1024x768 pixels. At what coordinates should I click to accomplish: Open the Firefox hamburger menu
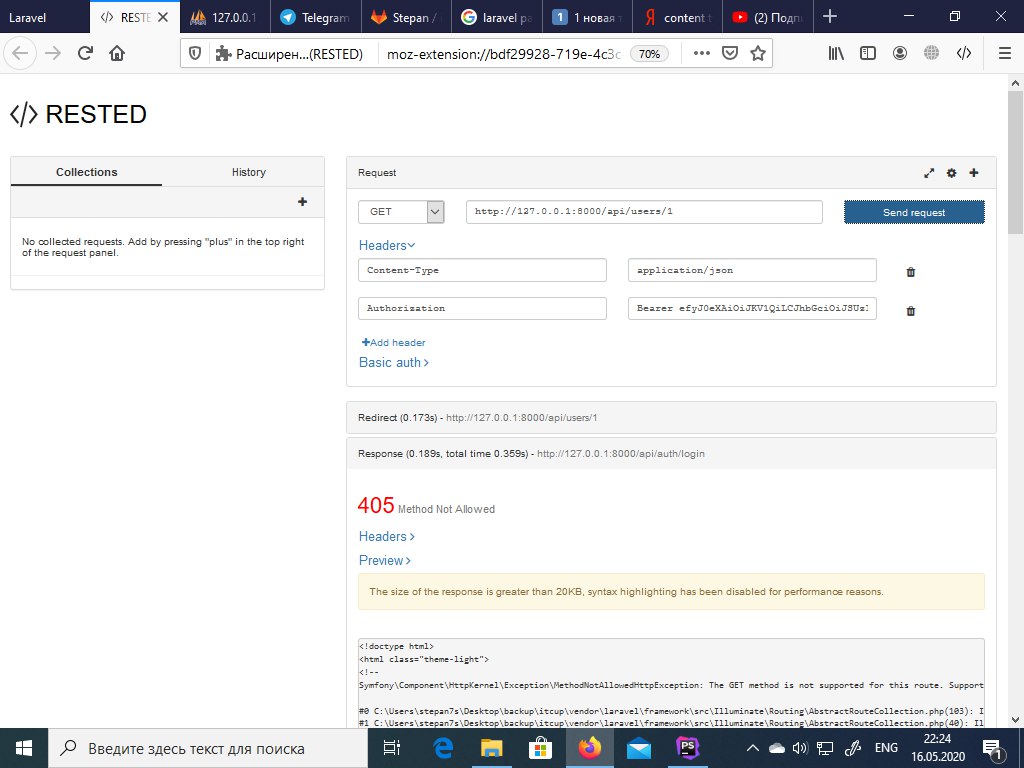coord(1005,54)
